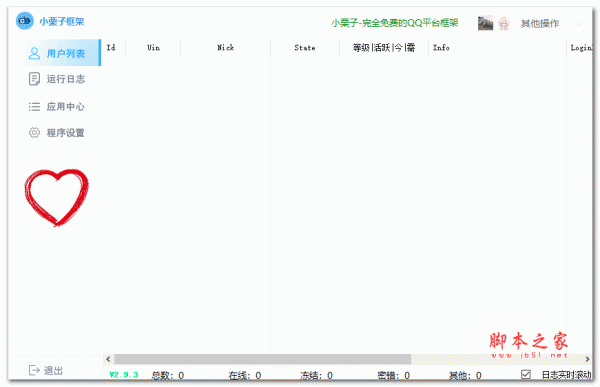Click the red heart image

(x=57, y=197)
